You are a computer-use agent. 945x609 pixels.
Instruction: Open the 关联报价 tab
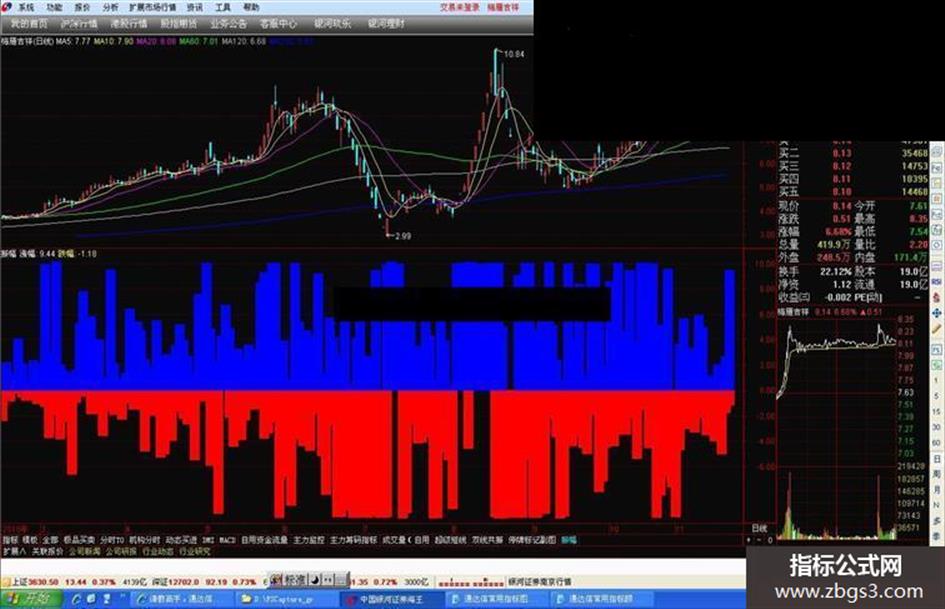(x=48, y=552)
